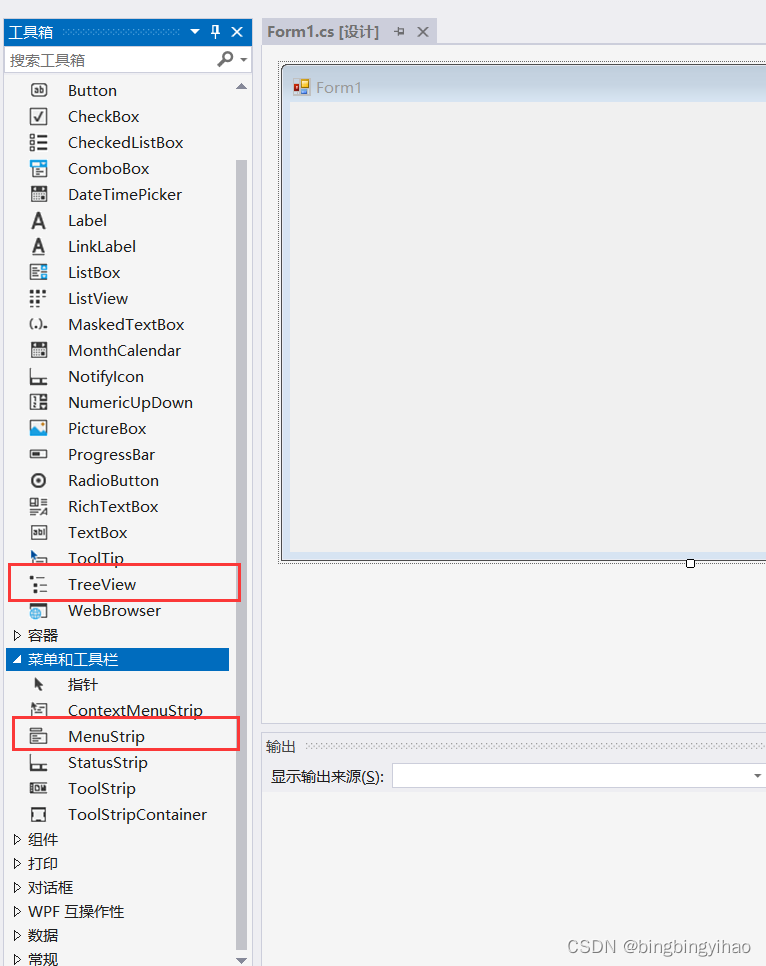This screenshot has width=766, height=966.
Task: Select the ToolStrip icon
Action: point(38,789)
